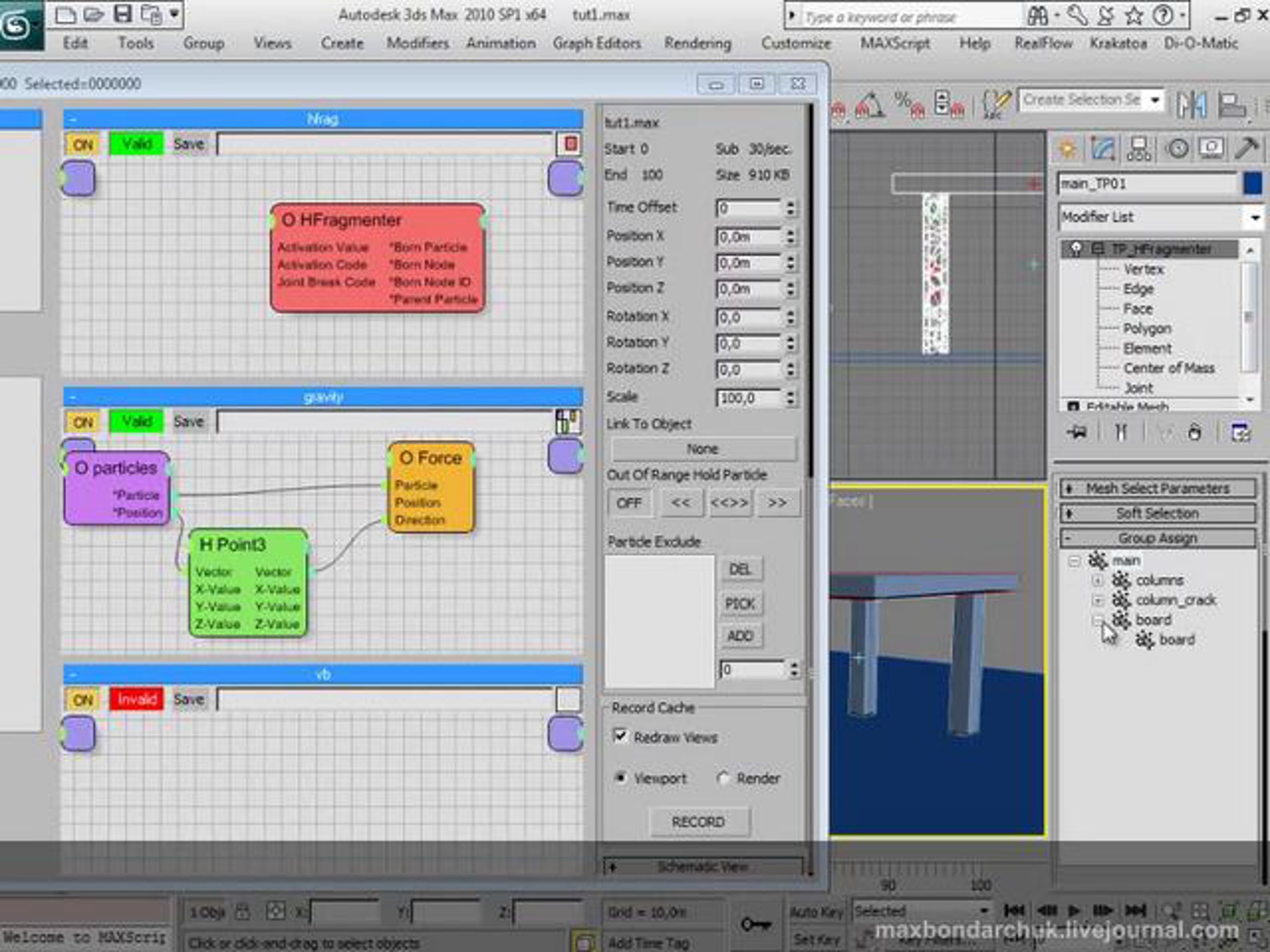Click the Play Animation button
Screen dimensions: 1270x952
1073,911
